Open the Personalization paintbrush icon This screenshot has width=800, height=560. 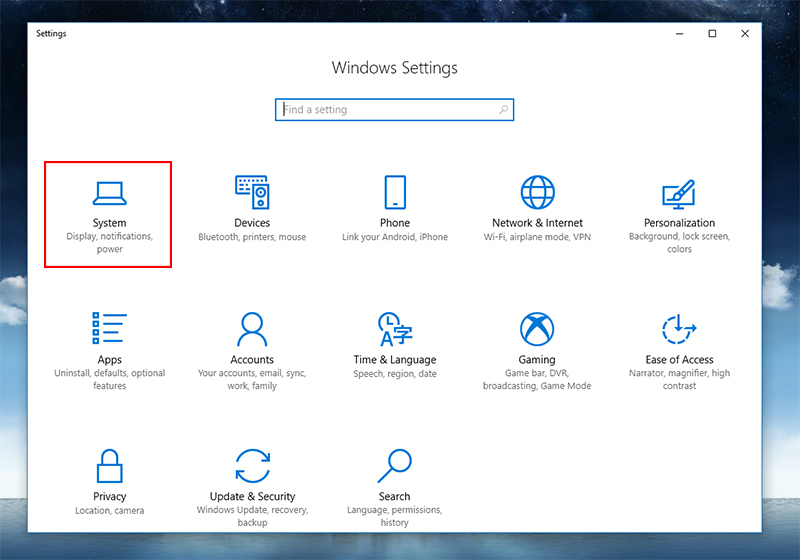pyautogui.click(x=679, y=194)
